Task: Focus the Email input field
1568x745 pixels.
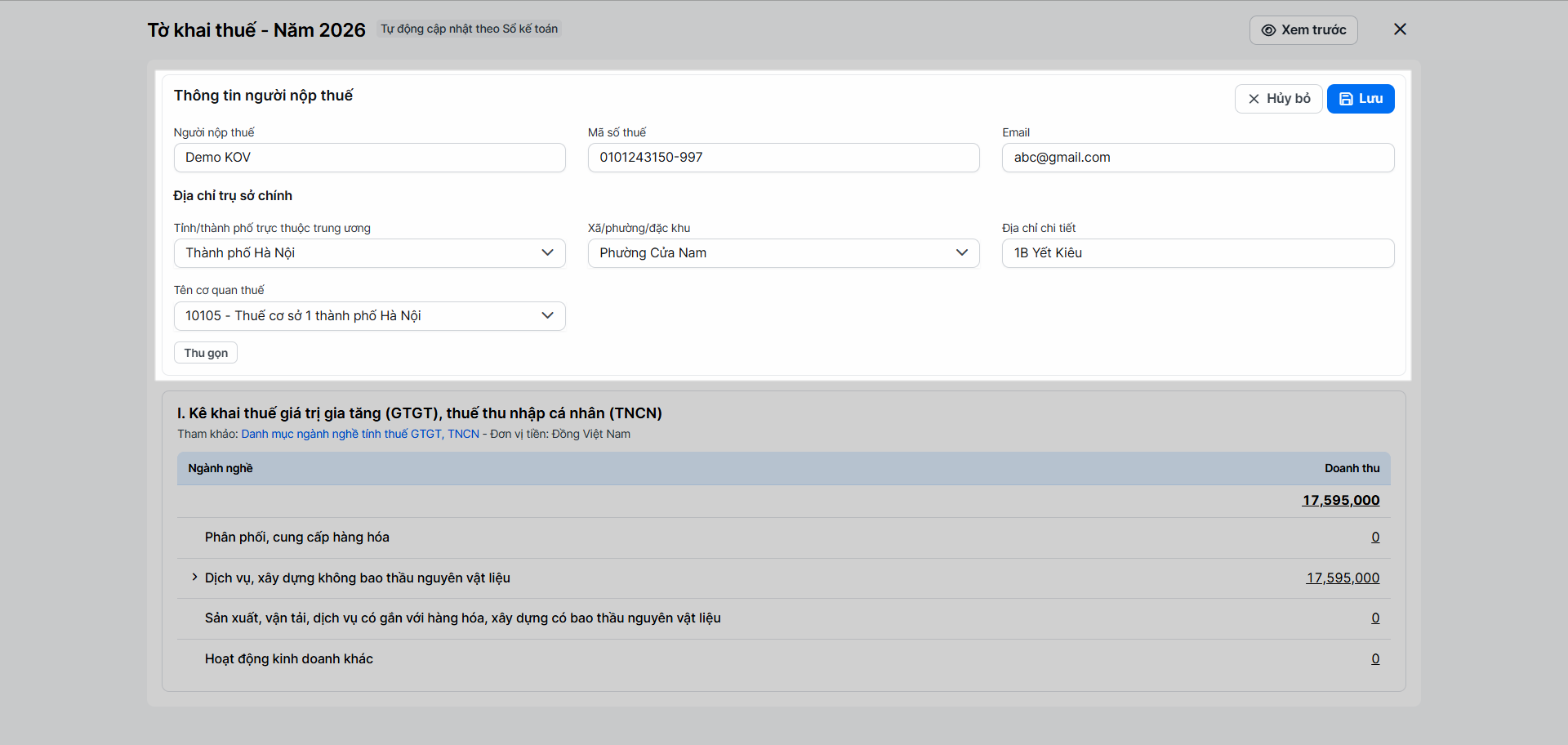Action: (1197, 158)
